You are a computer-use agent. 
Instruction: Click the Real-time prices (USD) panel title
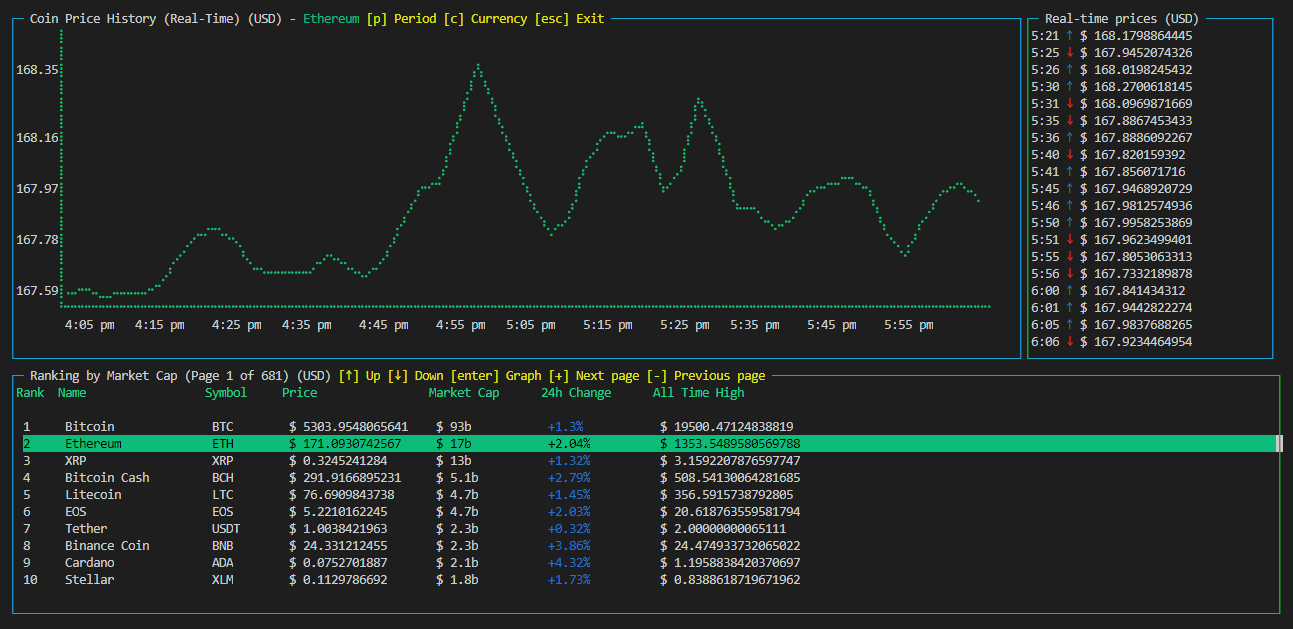pos(1121,19)
